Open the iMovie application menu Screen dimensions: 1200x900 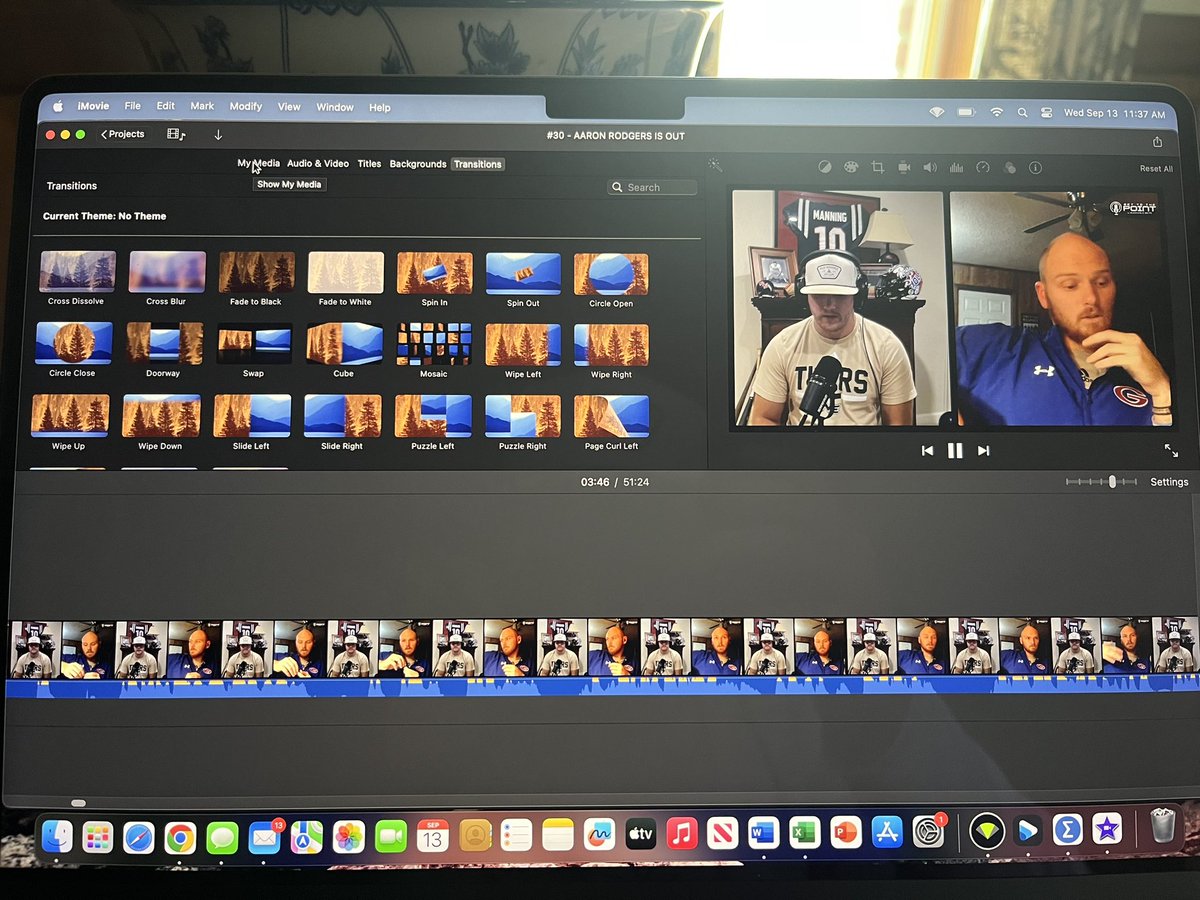[x=94, y=106]
